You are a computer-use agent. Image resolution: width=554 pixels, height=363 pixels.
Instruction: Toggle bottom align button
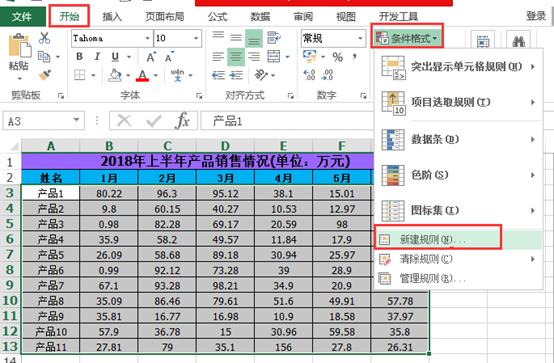point(254,38)
